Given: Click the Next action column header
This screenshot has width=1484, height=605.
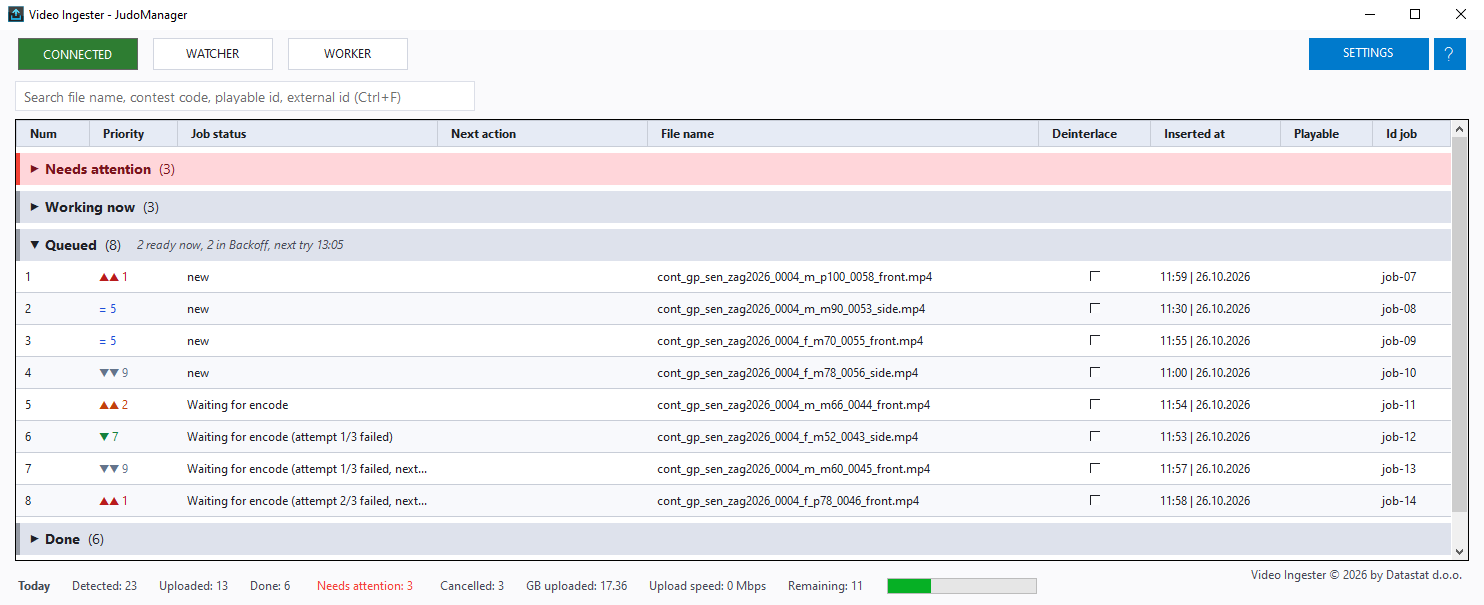Looking at the screenshot, I should coord(543,134).
